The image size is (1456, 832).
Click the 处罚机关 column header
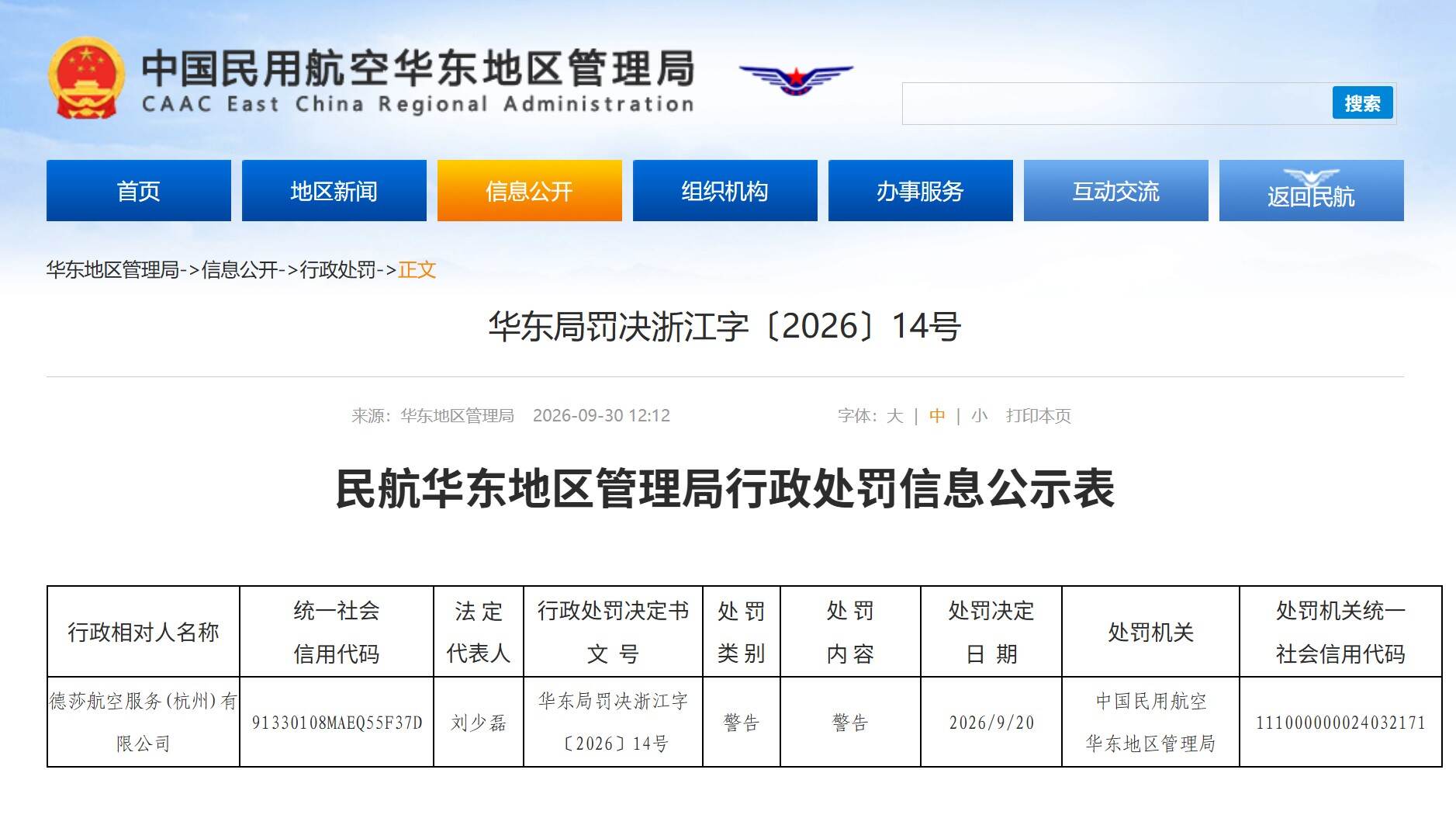(x=1150, y=632)
